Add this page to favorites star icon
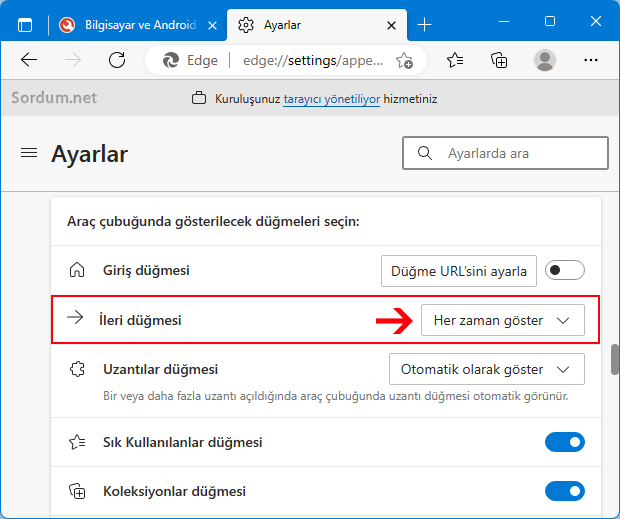Image resolution: width=620 pixels, height=519 pixels. pyautogui.click(x=404, y=60)
